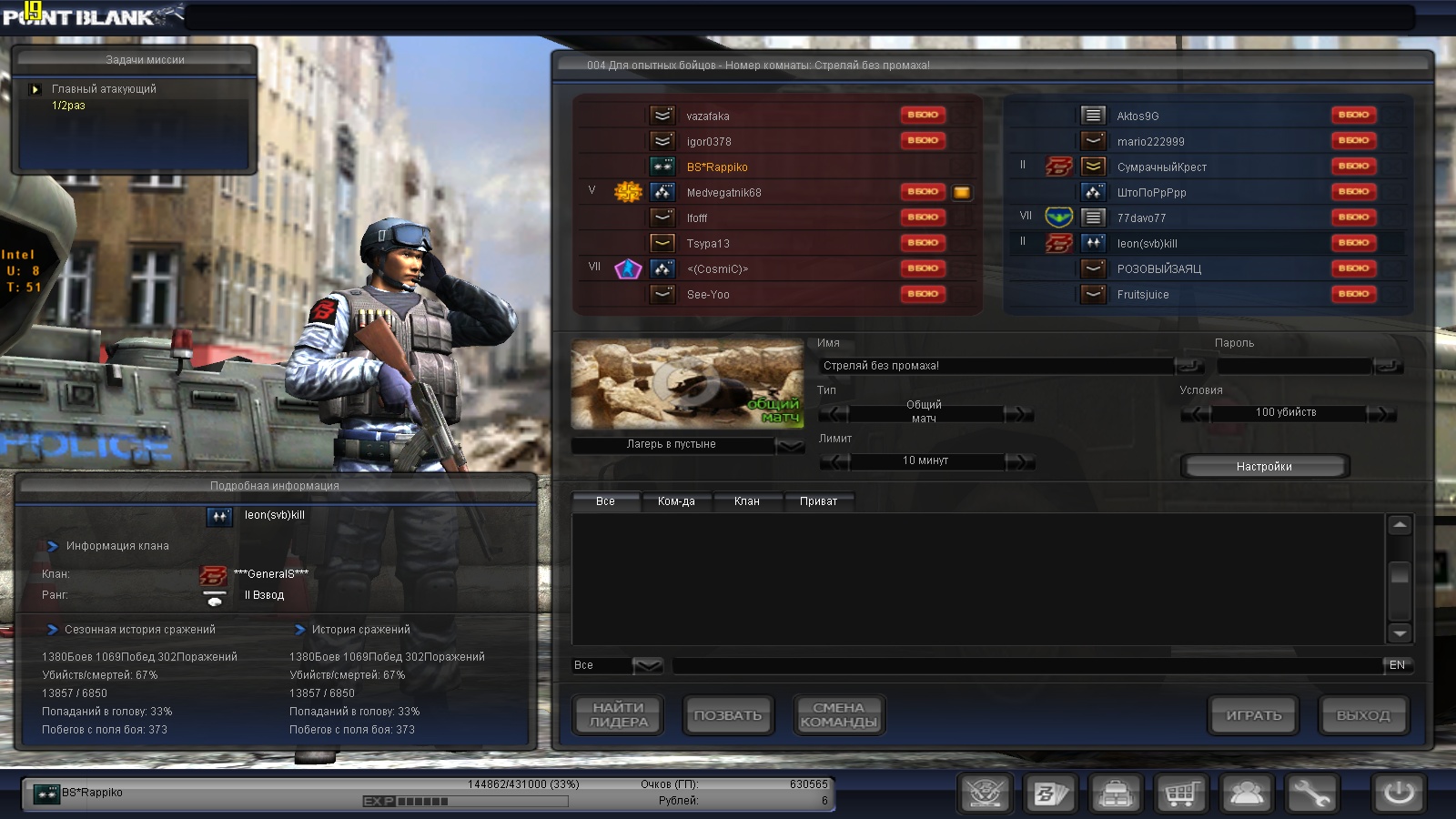Open the chat channel dropdown labeled Все
The image size is (1456, 819).
(x=647, y=665)
